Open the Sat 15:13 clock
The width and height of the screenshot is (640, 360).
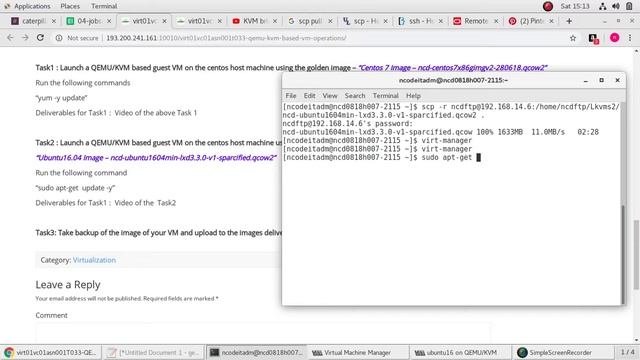pos(575,6)
